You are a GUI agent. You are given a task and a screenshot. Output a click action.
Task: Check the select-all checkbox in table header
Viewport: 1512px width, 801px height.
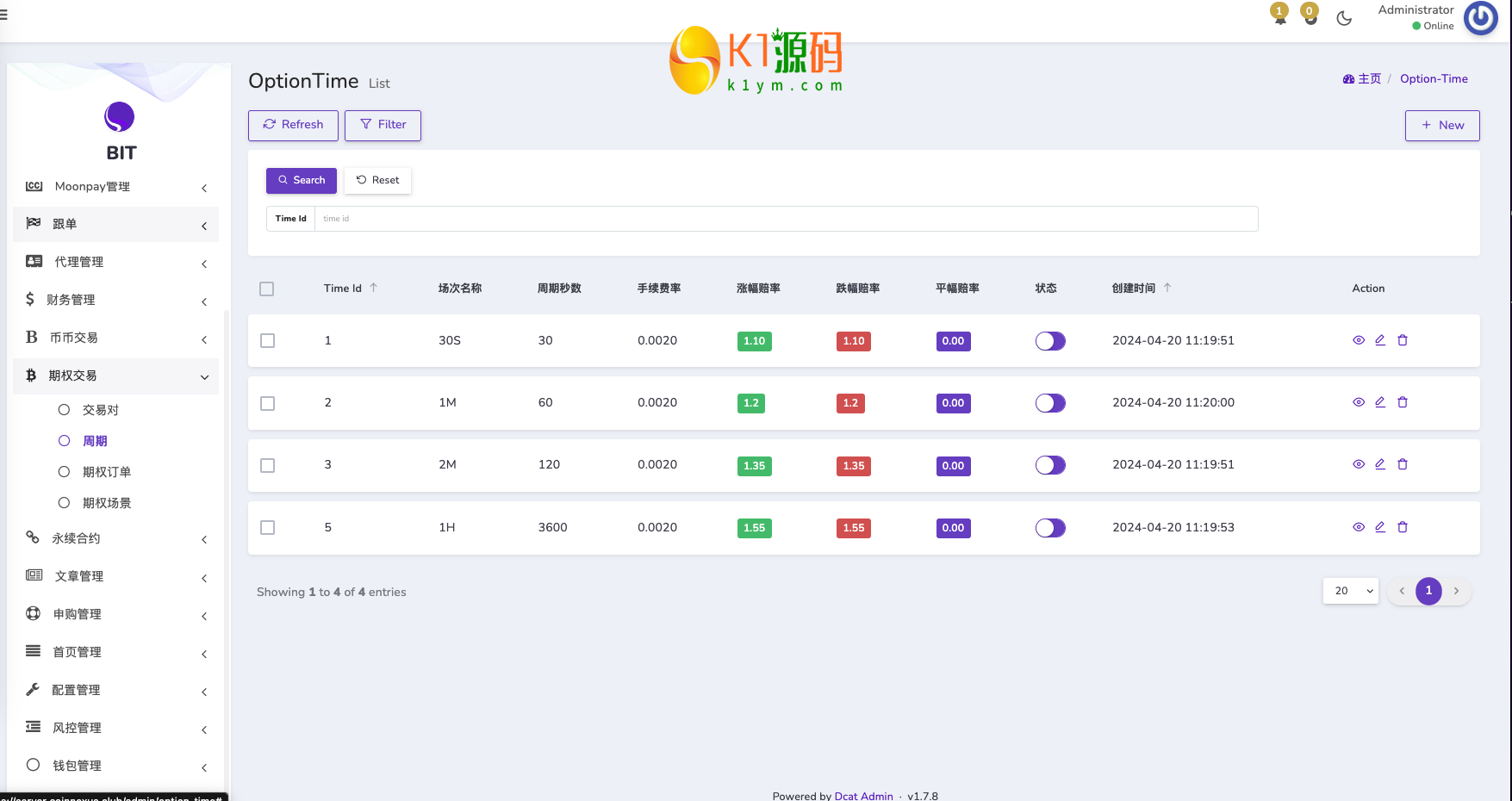tap(267, 289)
